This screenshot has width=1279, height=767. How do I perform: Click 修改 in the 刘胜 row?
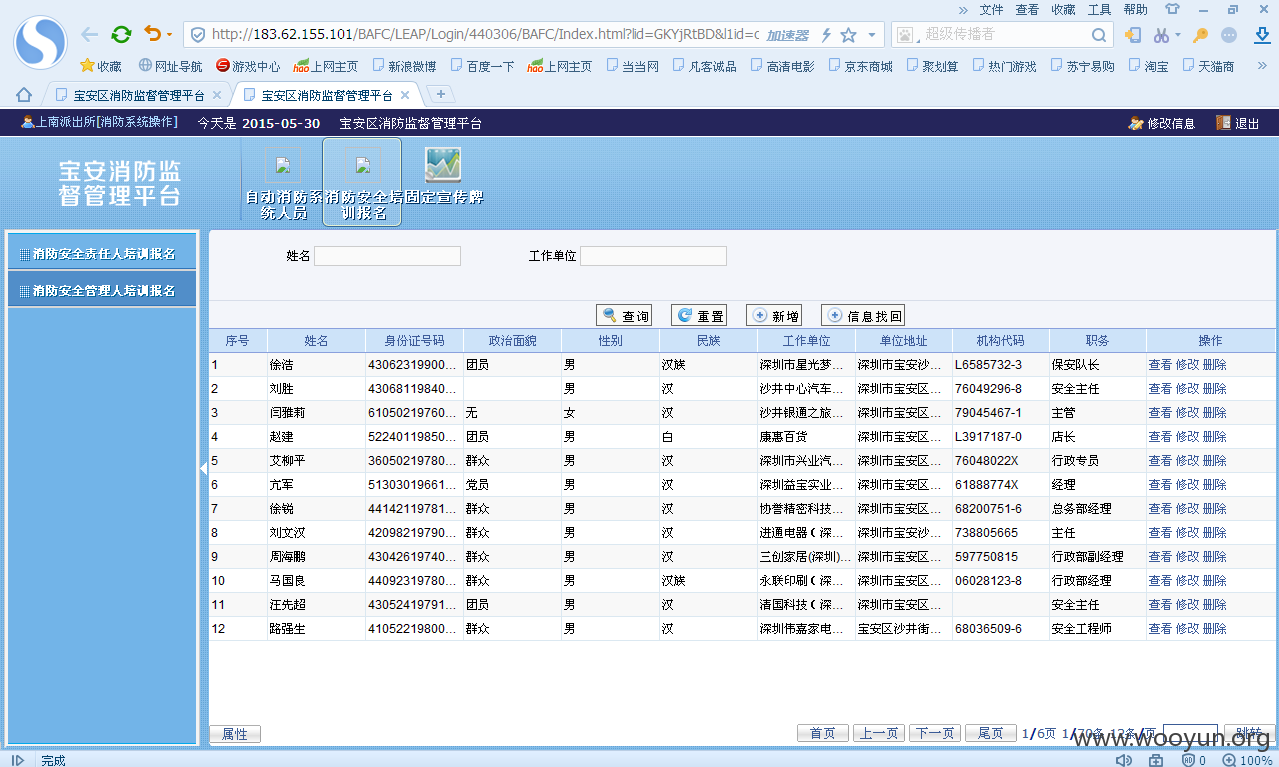pyautogui.click(x=1187, y=389)
